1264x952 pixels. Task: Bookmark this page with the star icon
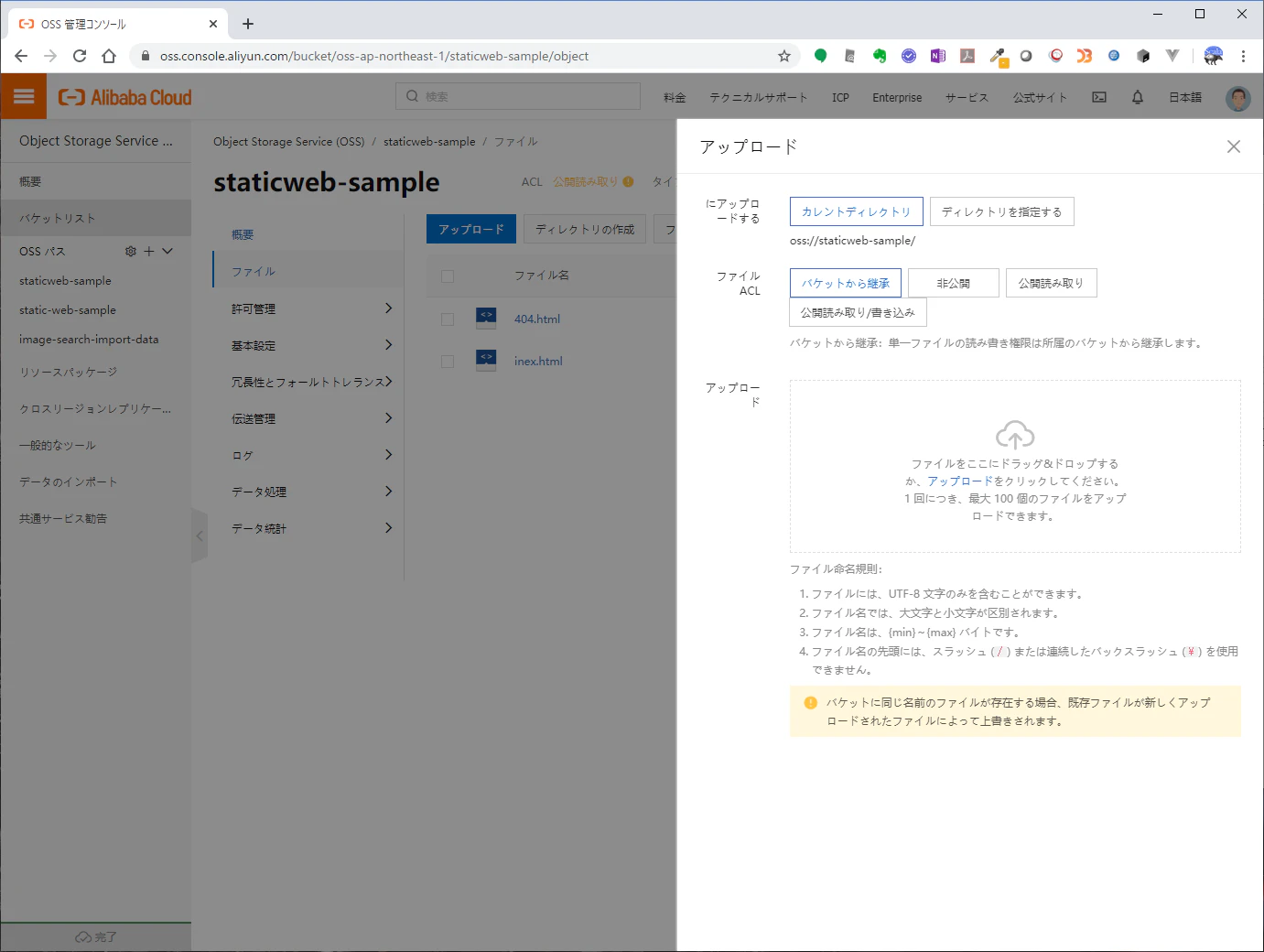tap(784, 56)
